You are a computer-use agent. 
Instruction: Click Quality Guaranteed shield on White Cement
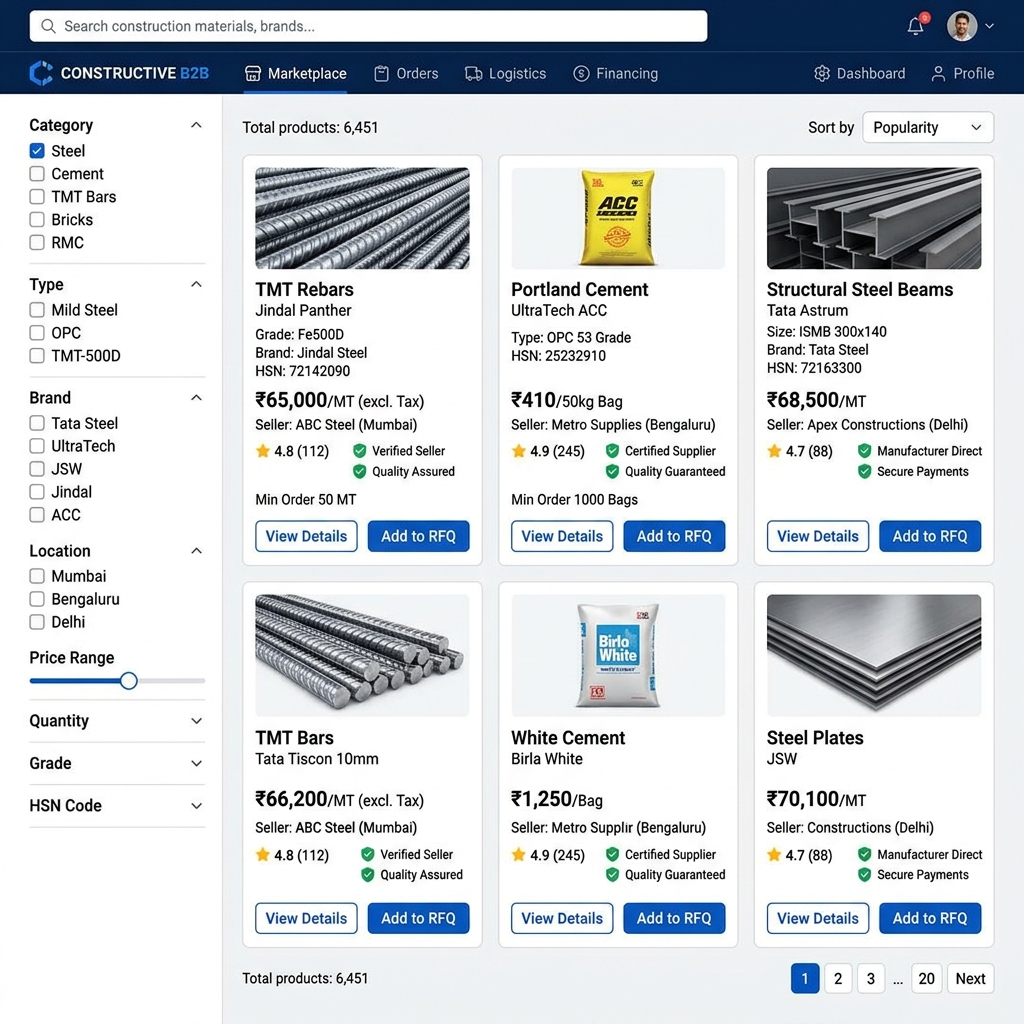click(612, 875)
